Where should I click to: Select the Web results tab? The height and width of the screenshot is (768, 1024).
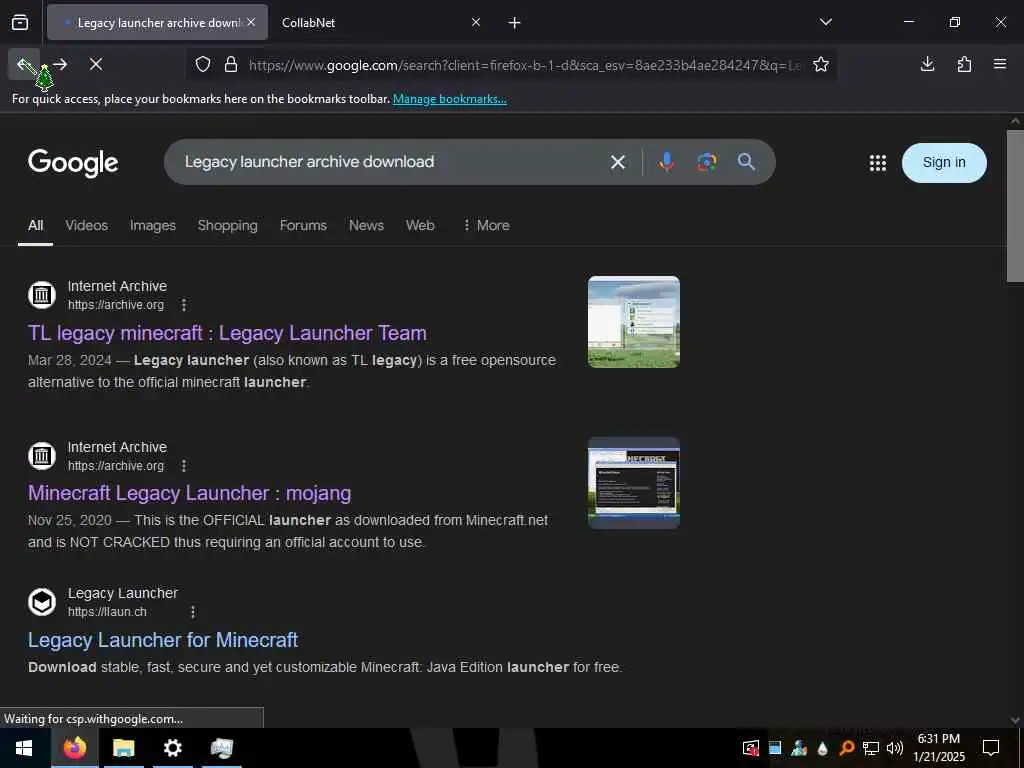[x=420, y=225]
